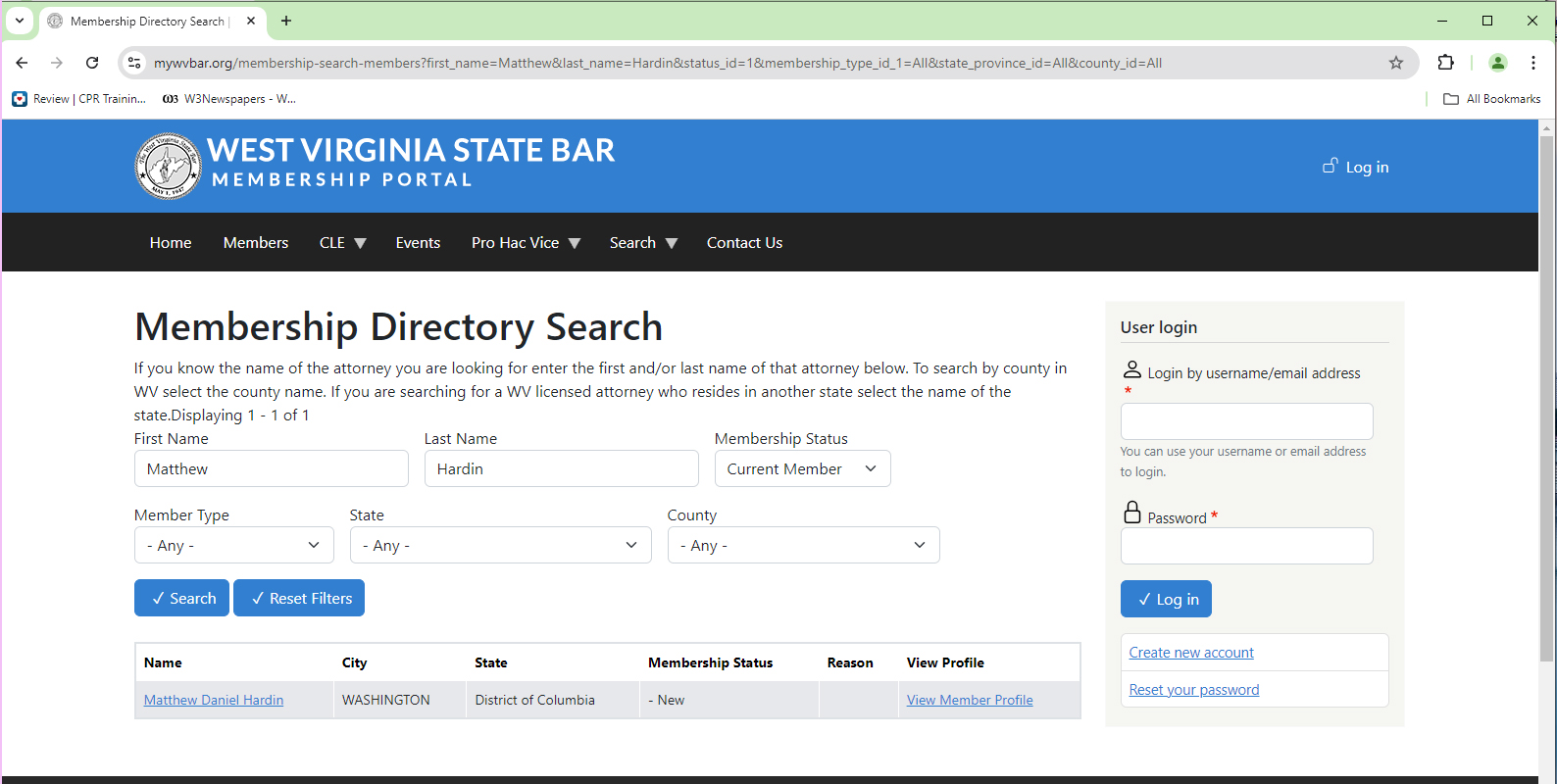View site information icon in address bar
The image size is (1557, 784).
134,63
